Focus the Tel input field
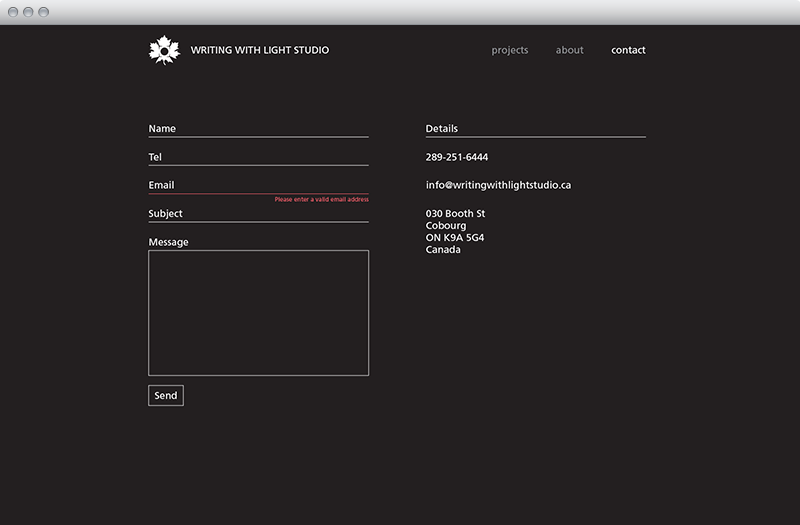Image resolution: width=800 pixels, height=525 pixels. (x=258, y=158)
